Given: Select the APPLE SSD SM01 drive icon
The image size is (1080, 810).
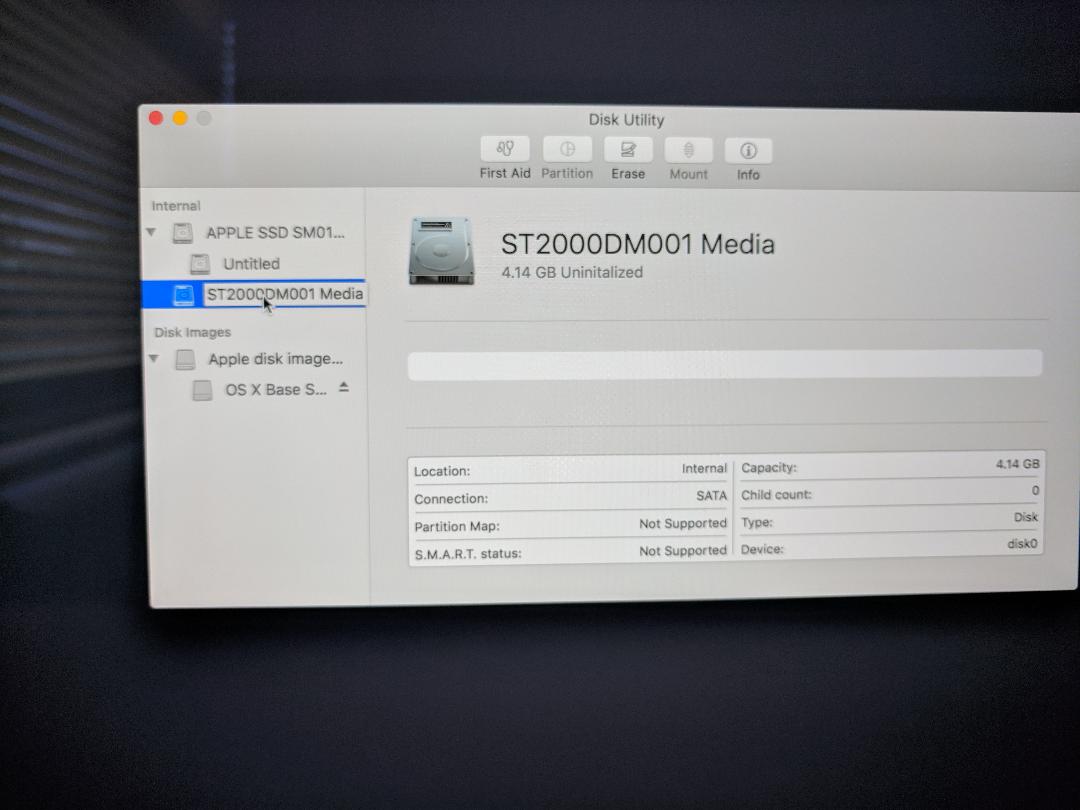Looking at the screenshot, I should [183, 233].
